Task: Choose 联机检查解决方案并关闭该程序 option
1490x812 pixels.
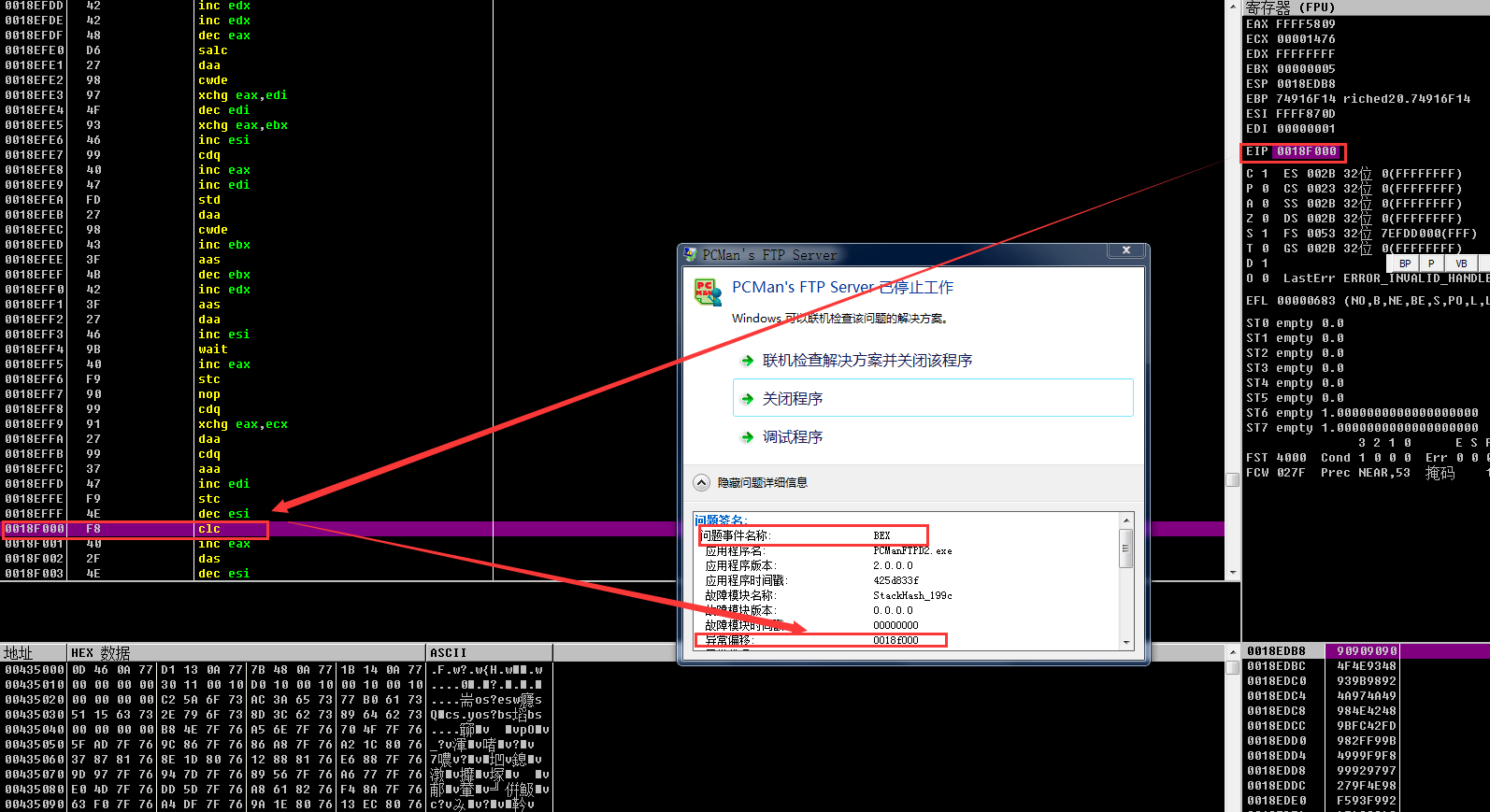Action: click(867, 361)
